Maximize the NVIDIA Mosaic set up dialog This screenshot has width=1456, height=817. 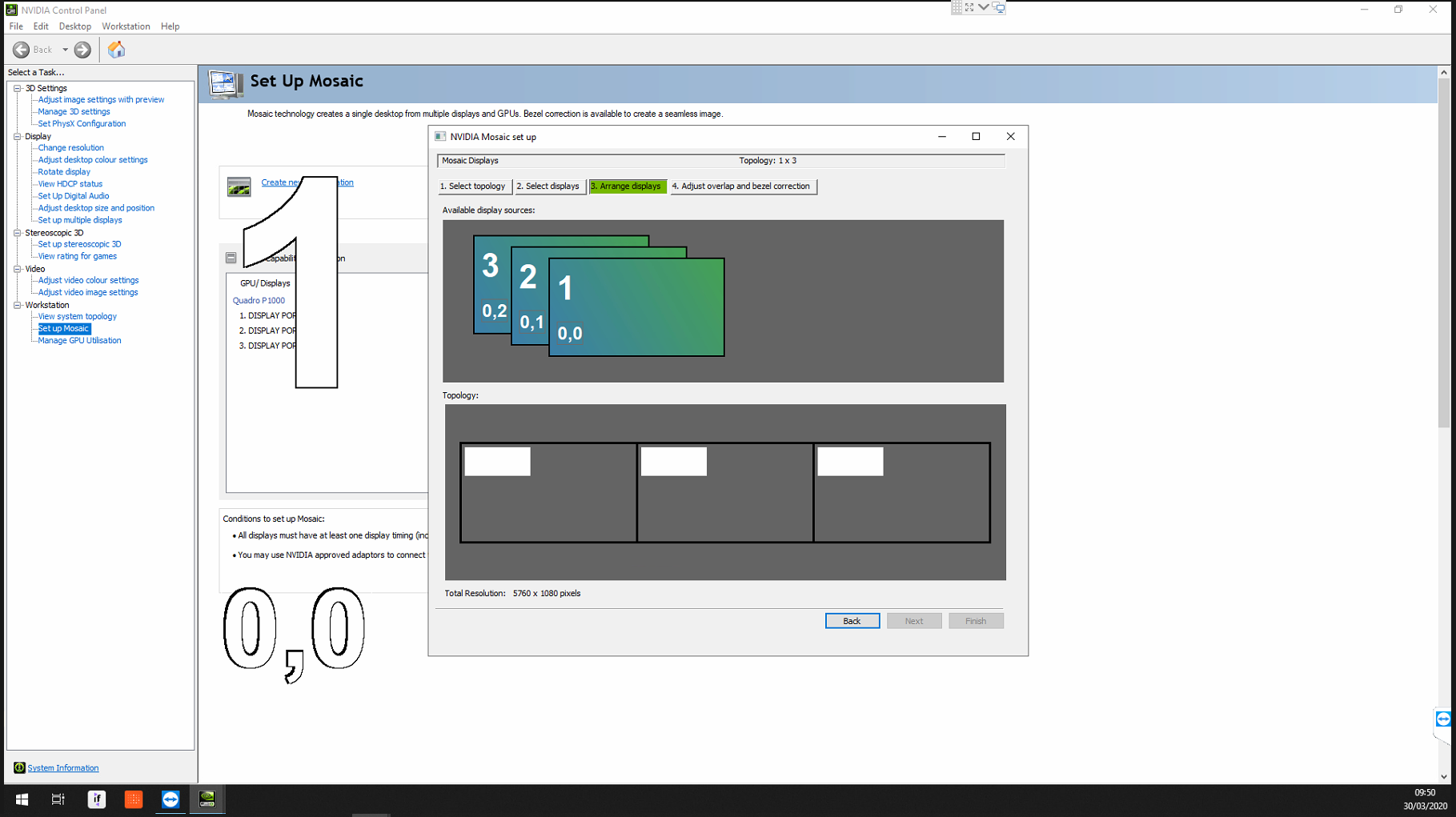[976, 137]
